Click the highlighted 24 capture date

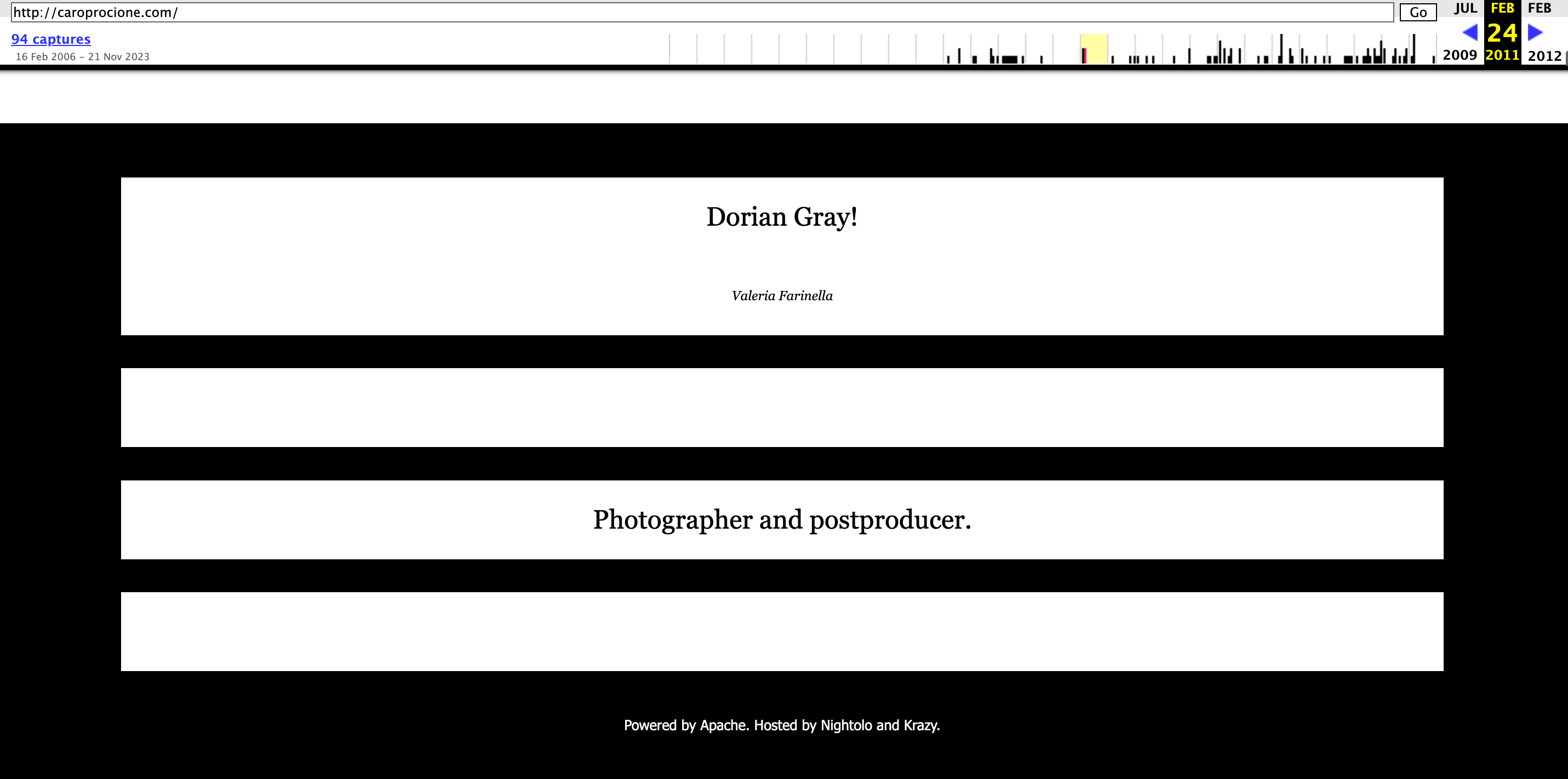1502,32
